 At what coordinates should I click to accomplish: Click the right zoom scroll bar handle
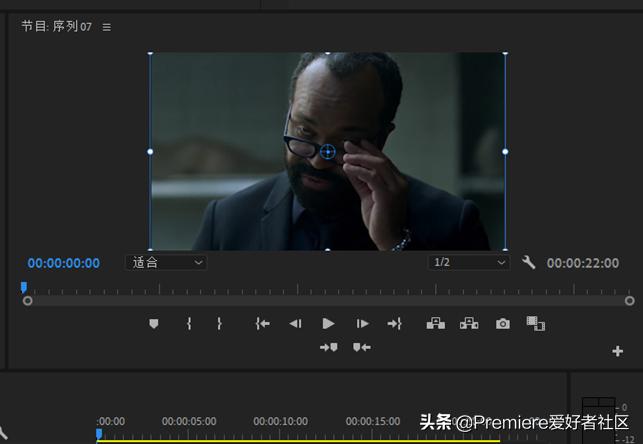click(x=629, y=301)
